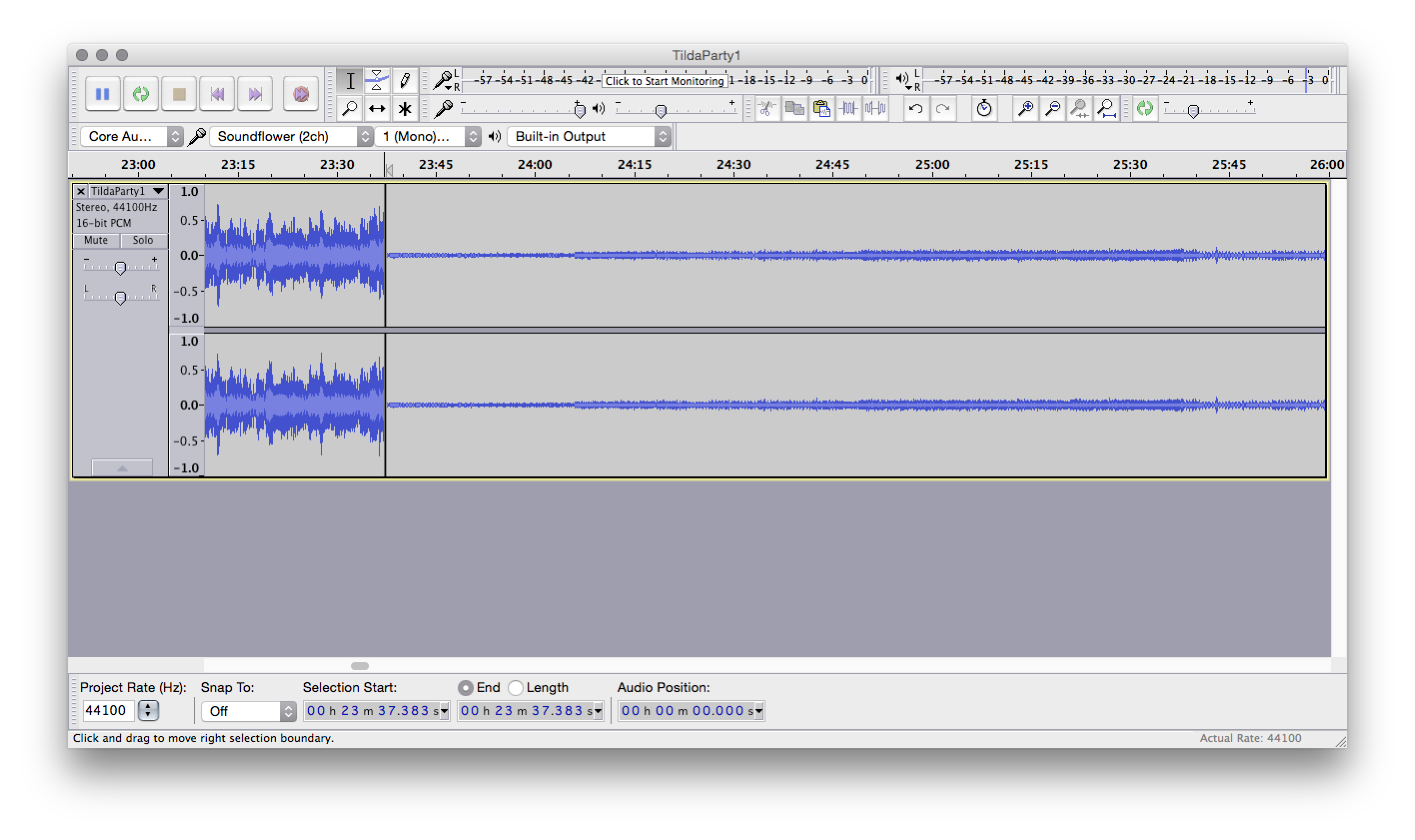Click the Trim audio icon

point(848,108)
